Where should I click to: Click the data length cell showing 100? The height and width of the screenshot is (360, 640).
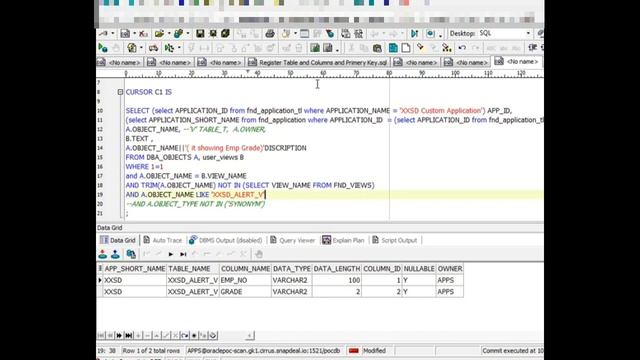pos(337,280)
